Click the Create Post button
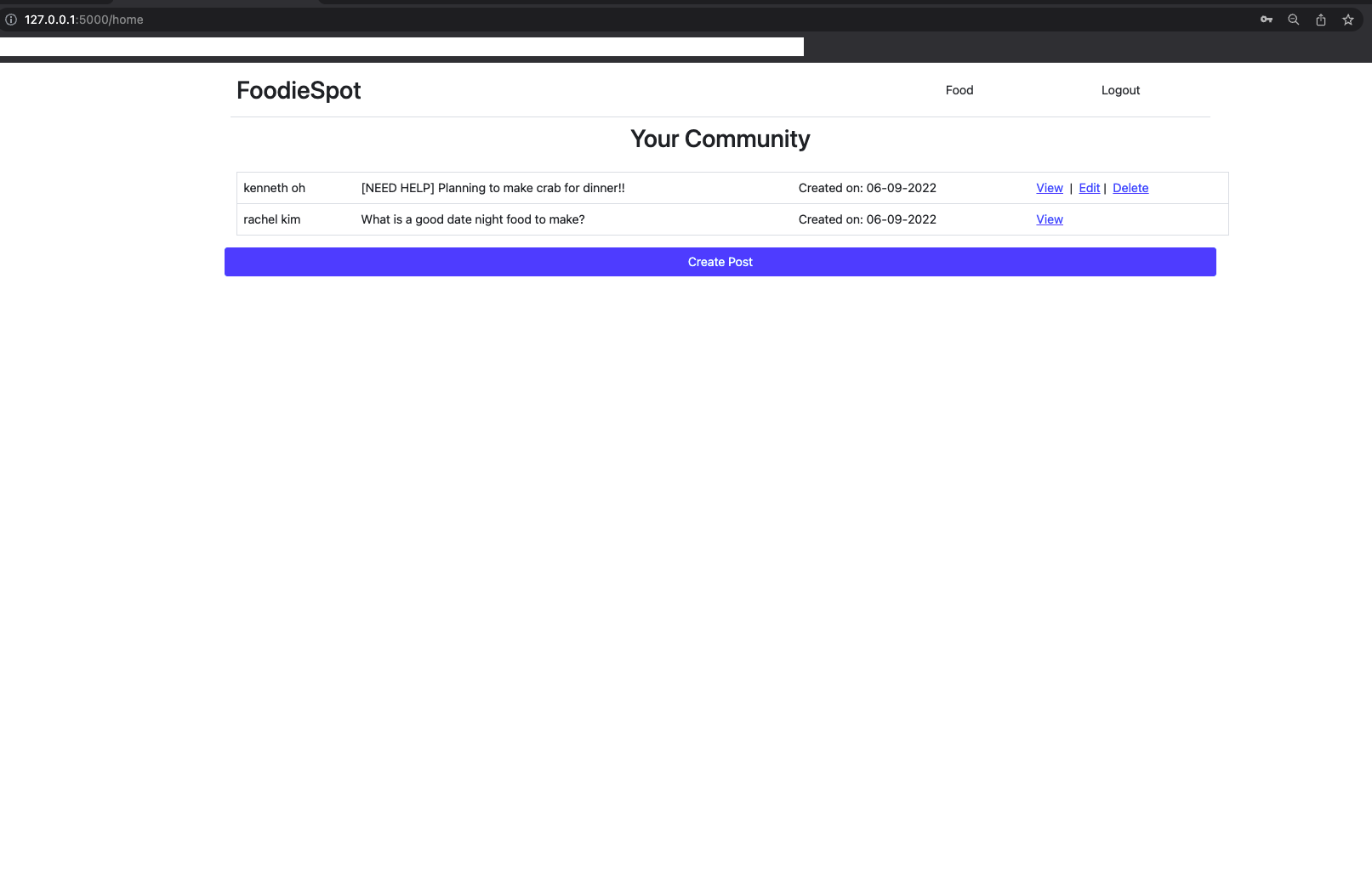 [720, 262]
